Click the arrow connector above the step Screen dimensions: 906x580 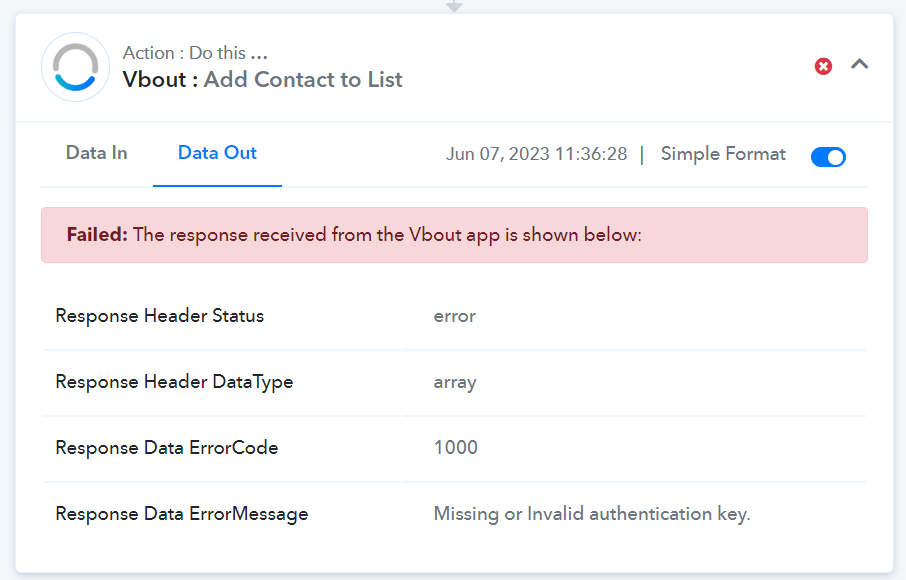454,6
